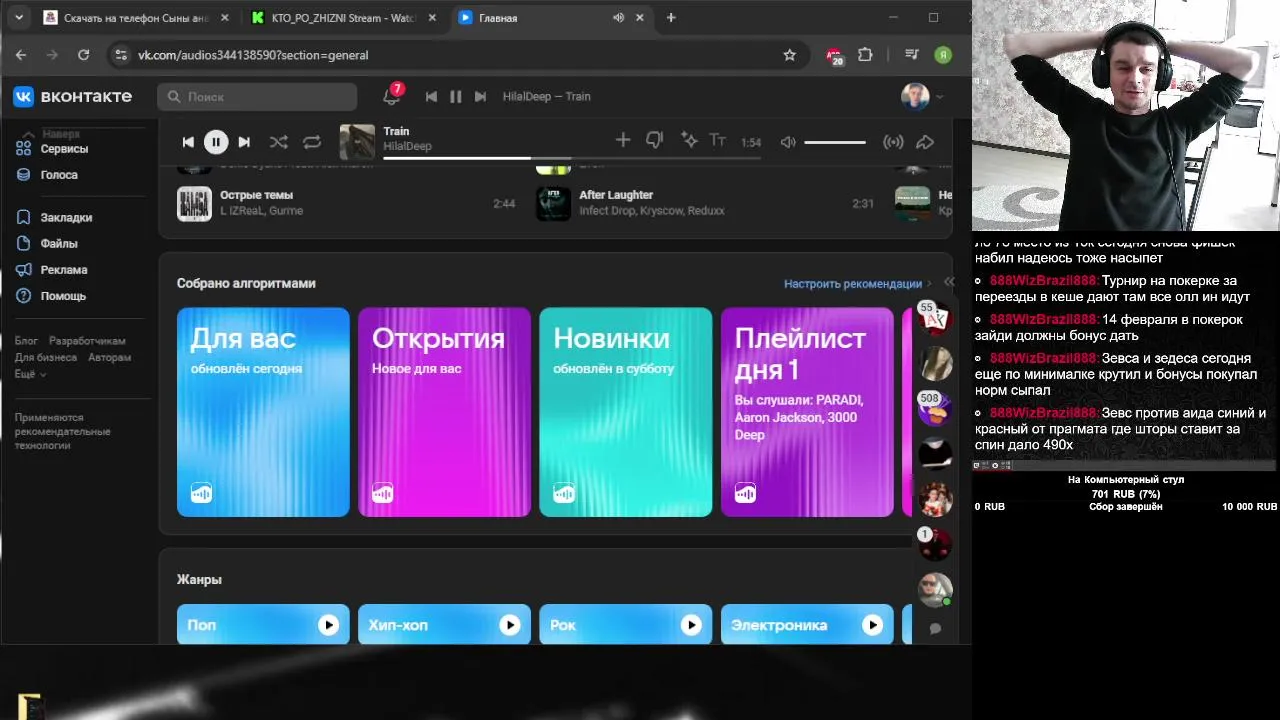Open the chat contact with 55 badge

click(x=936, y=319)
